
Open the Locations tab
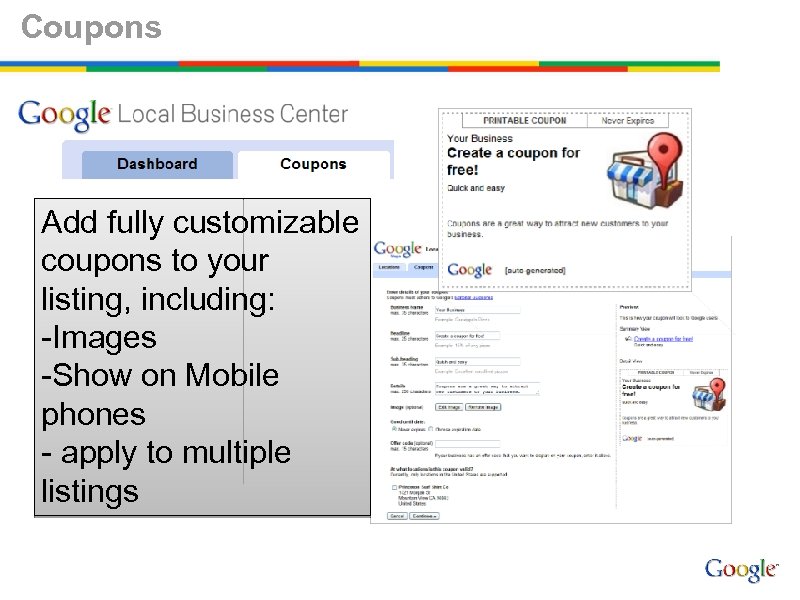(389, 268)
